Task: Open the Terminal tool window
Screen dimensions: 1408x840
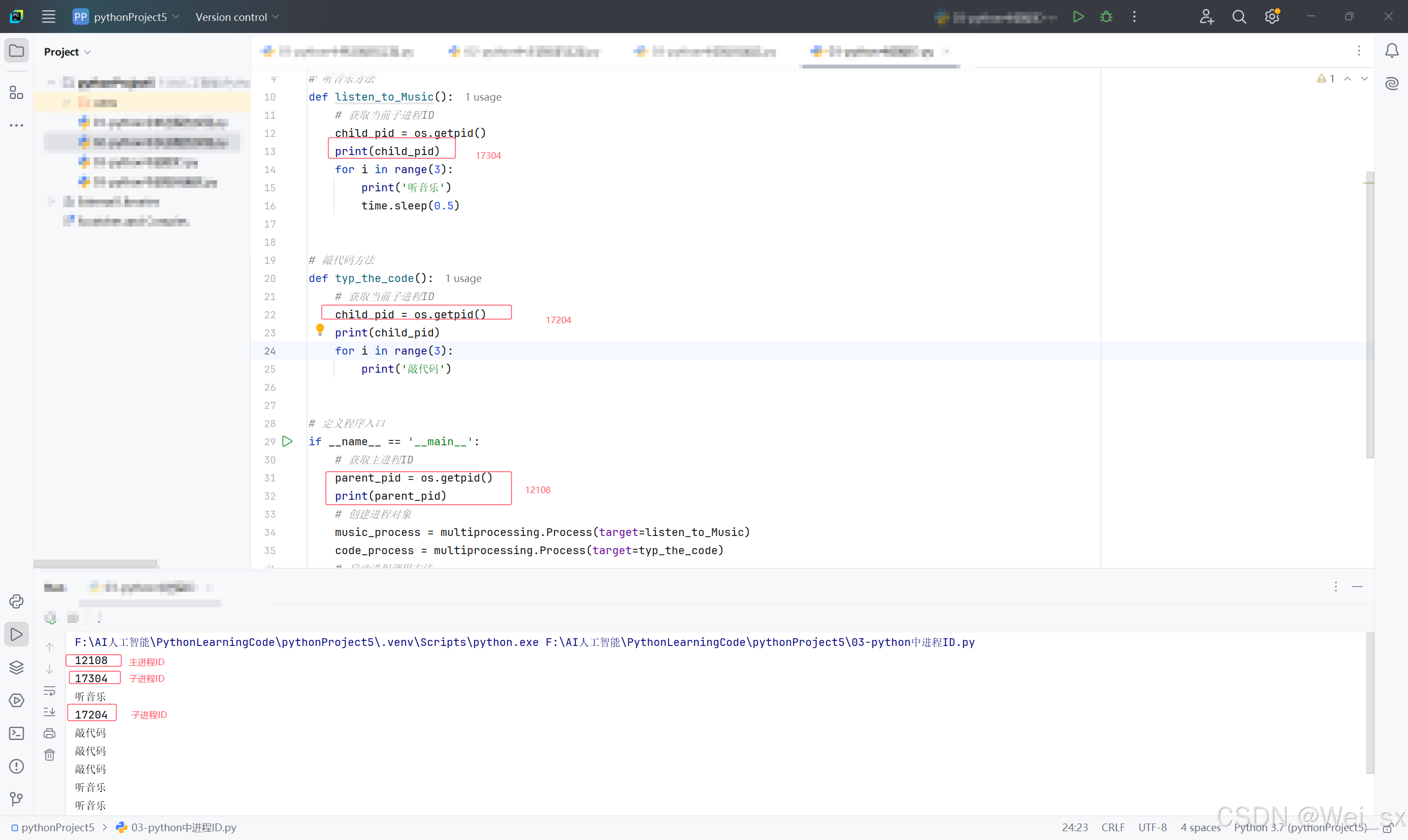Action: point(16,733)
